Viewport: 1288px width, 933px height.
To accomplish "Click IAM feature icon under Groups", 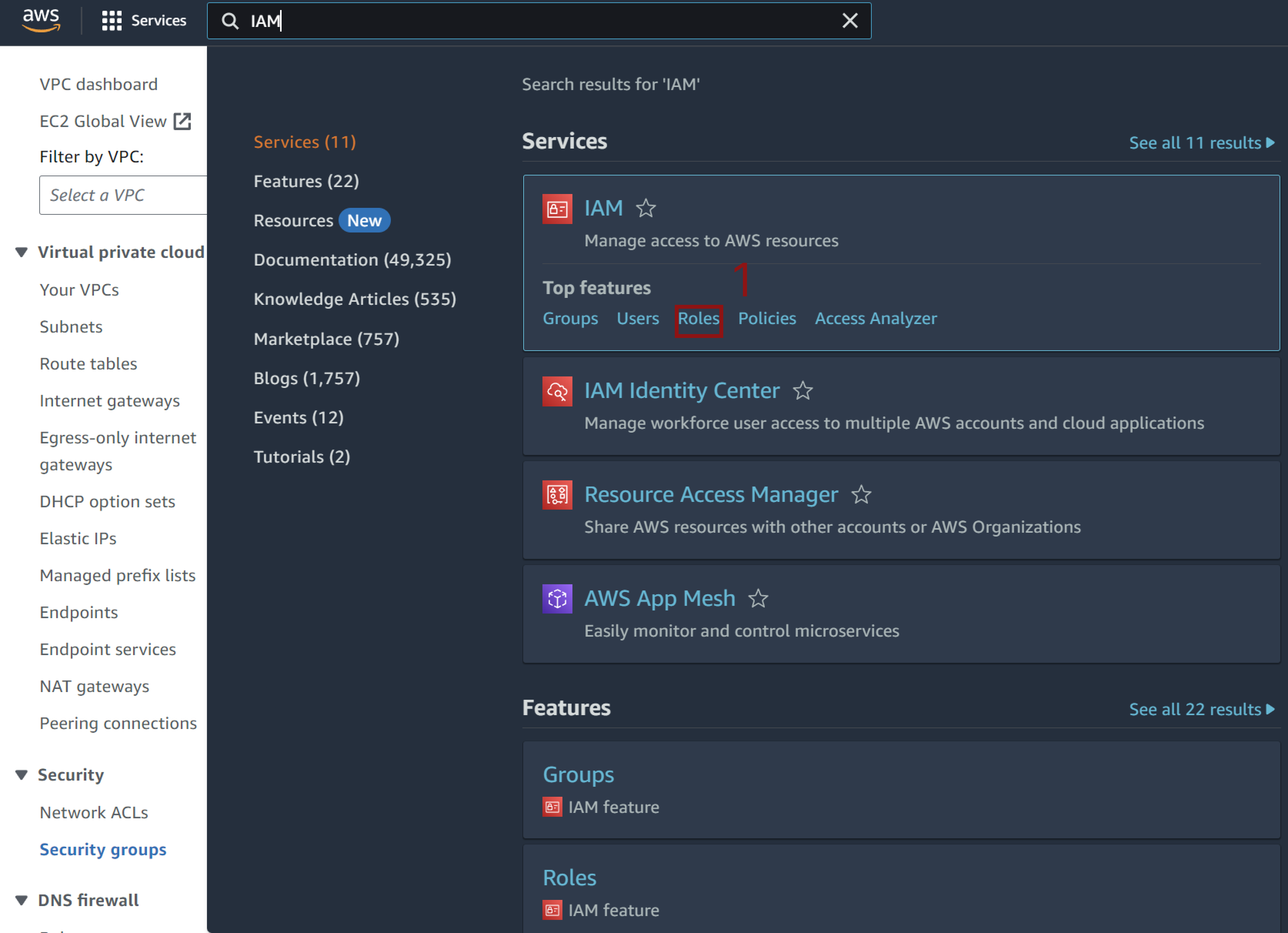I will [x=552, y=807].
